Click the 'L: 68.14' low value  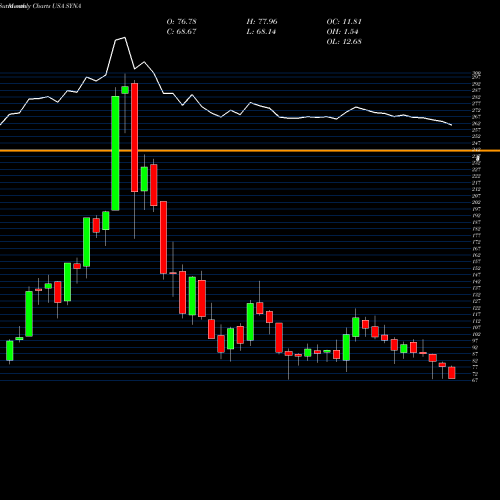click(x=262, y=32)
